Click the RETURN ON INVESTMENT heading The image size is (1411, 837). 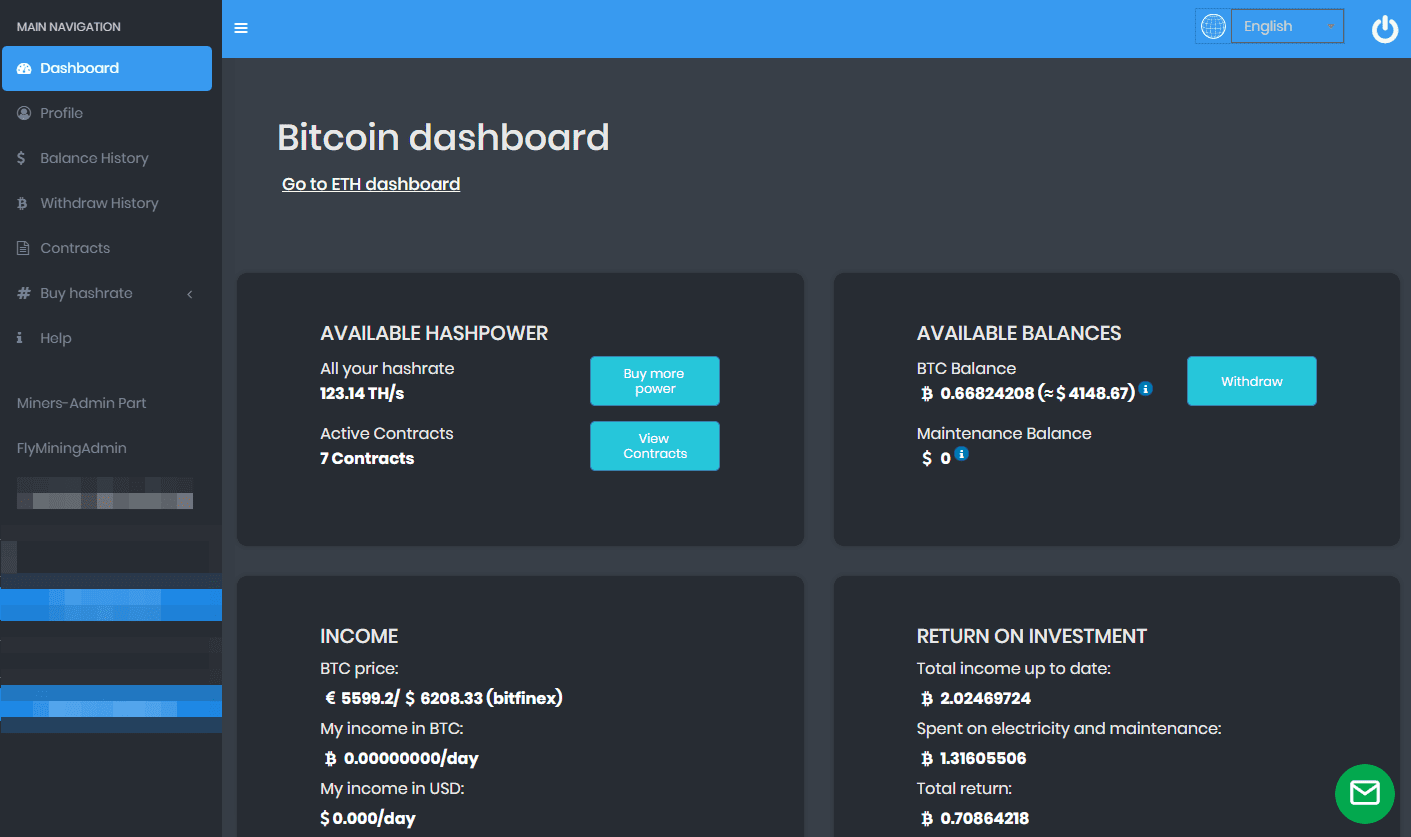(x=1032, y=636)
